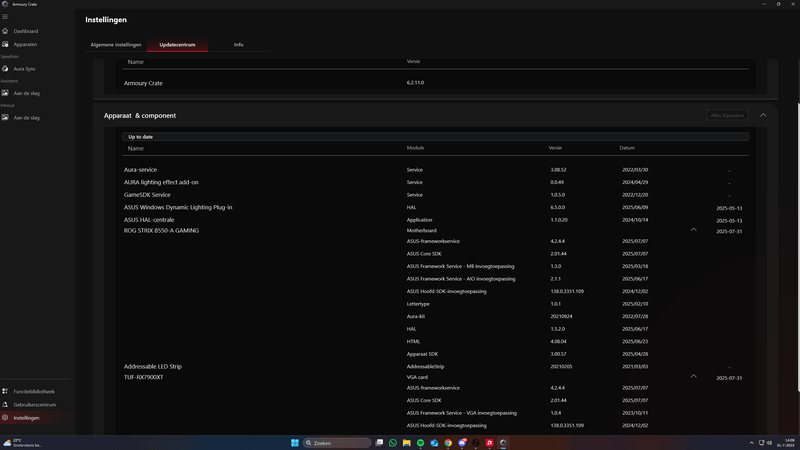This screenshot has width=800, height=450.
Task: Click the vertical scrollbar on the right
Action: (x=798, y=247)
